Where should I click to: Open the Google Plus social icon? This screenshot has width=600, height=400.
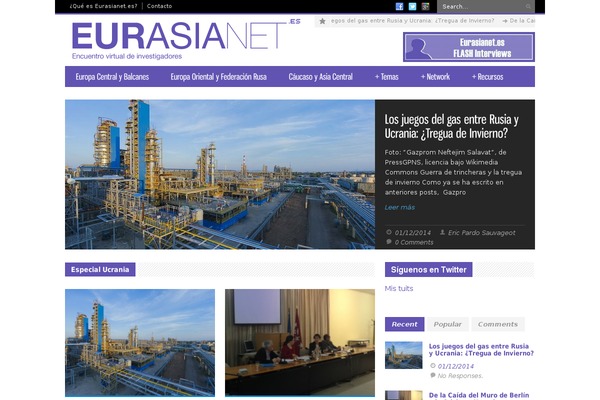point(425,6)
